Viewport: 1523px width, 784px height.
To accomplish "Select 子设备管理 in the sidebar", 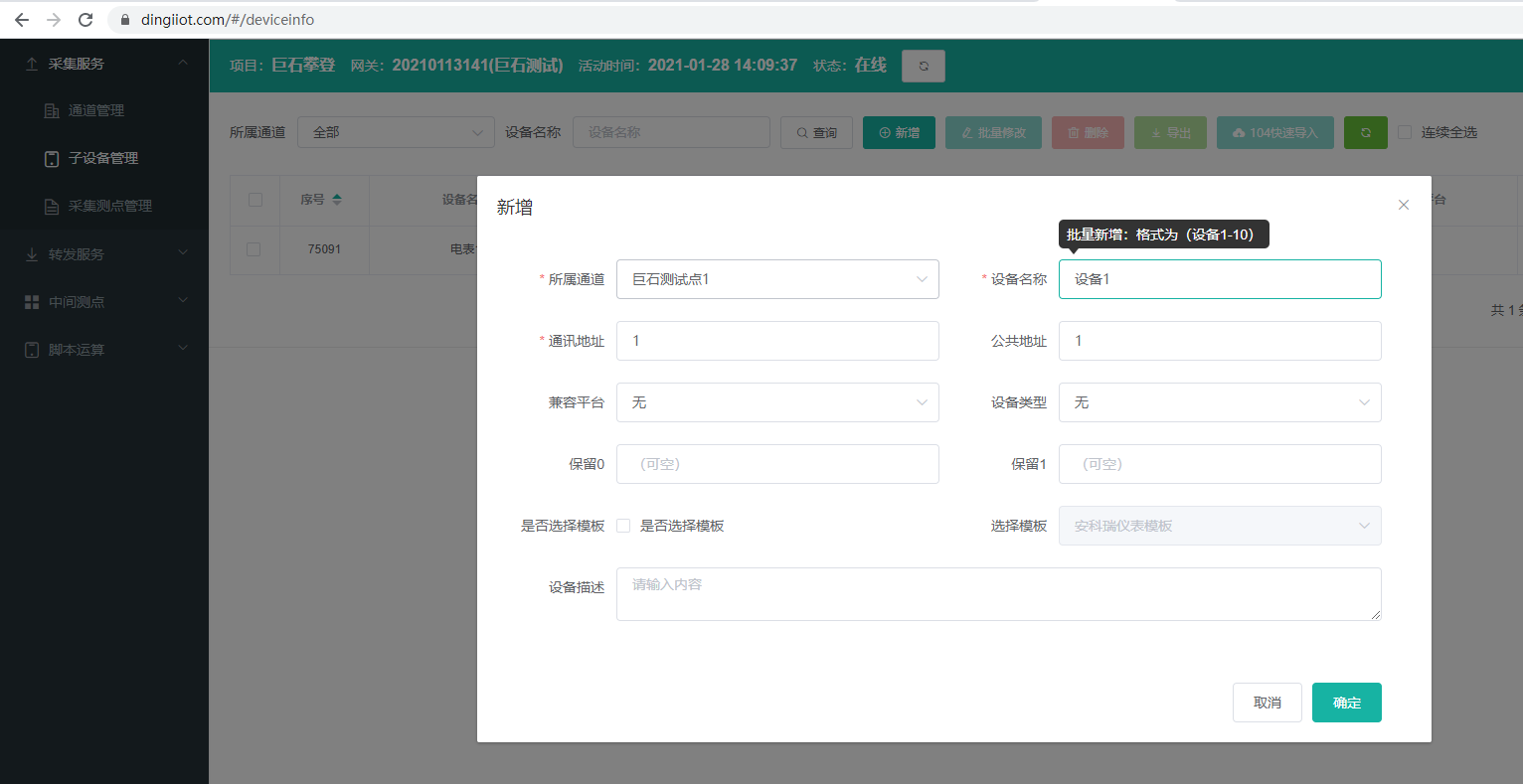I will pyautogui.click(x=102, y=158).
